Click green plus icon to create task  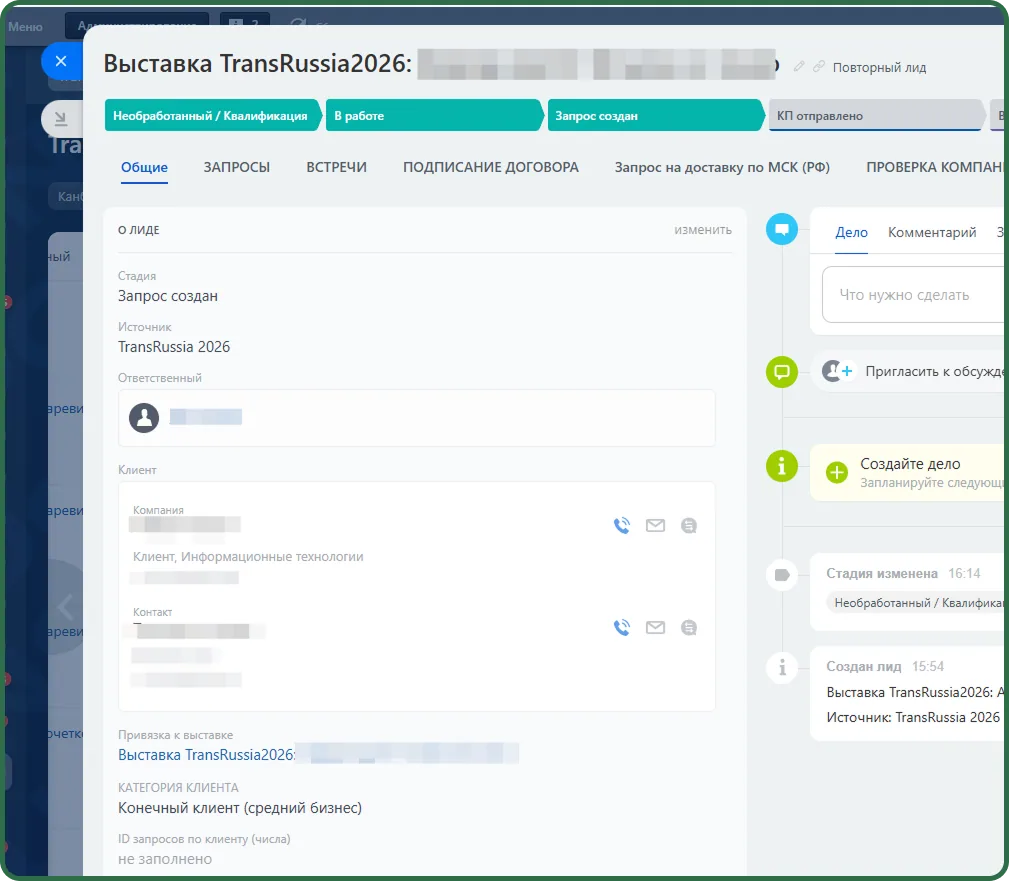pos(837,472)
